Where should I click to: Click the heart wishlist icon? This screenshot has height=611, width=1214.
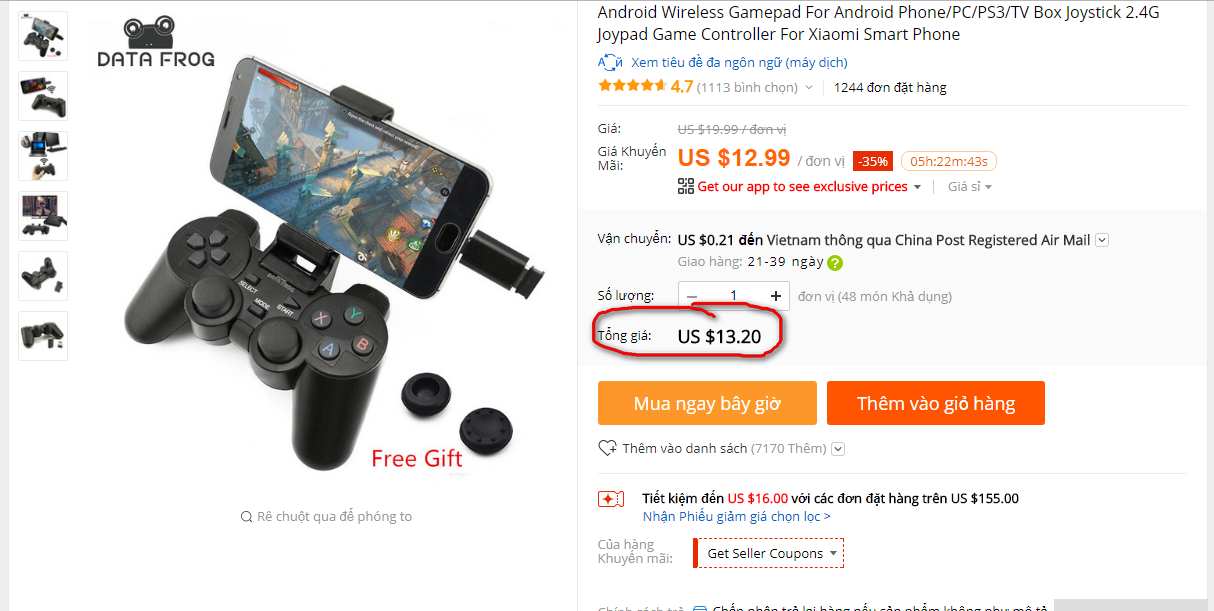pyautogui.click(x=607, y=448)
